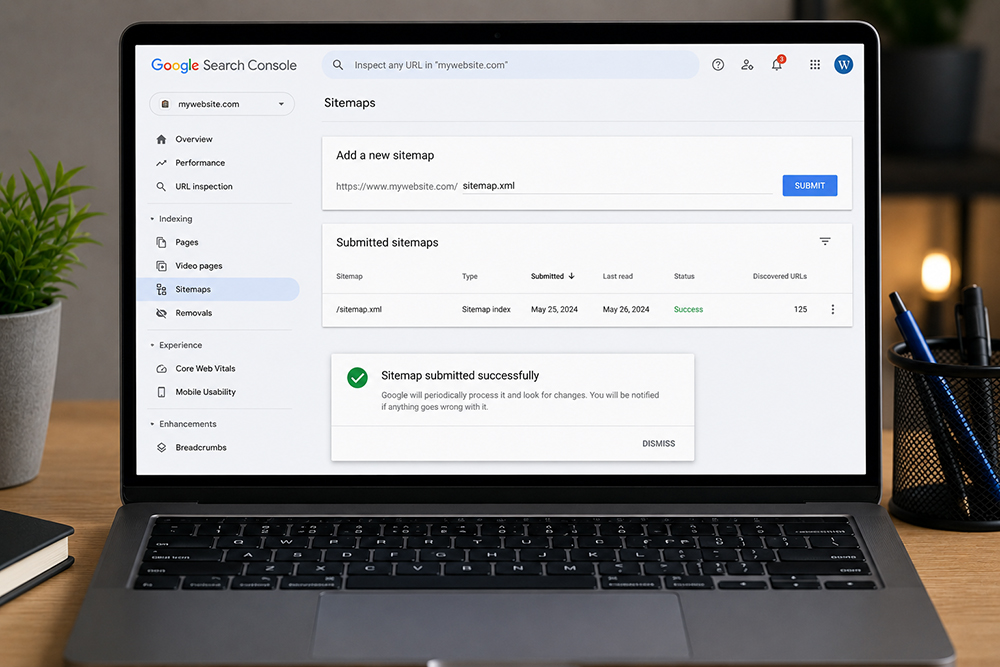The height and width of the screenshot is (667, 1000).
Task: Click the 125 discovered URLs value
Action: coord(800,309)
